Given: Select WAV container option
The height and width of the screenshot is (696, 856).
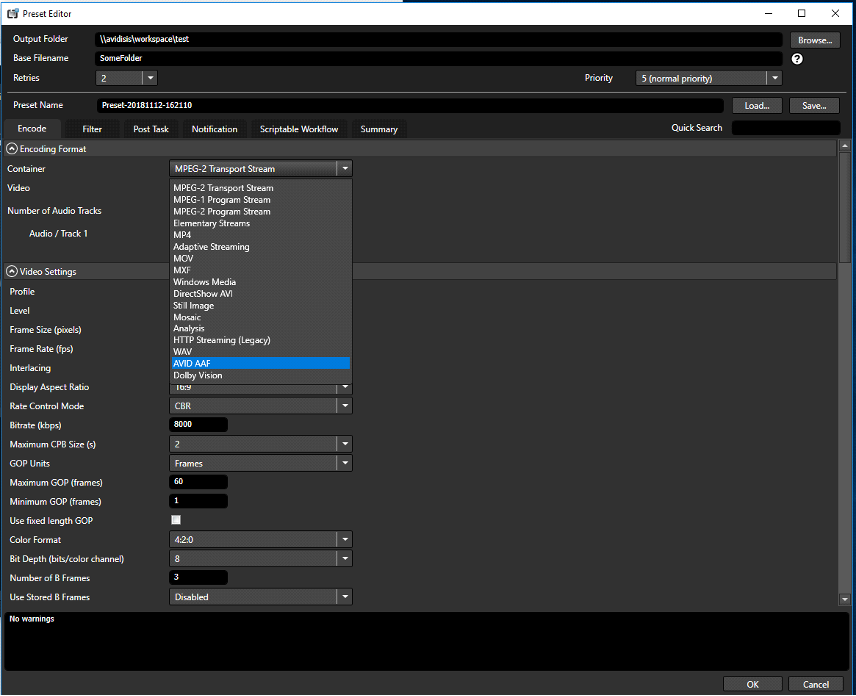Looking at the screenshot, I should pyautogui.click(x=261, y=352).
